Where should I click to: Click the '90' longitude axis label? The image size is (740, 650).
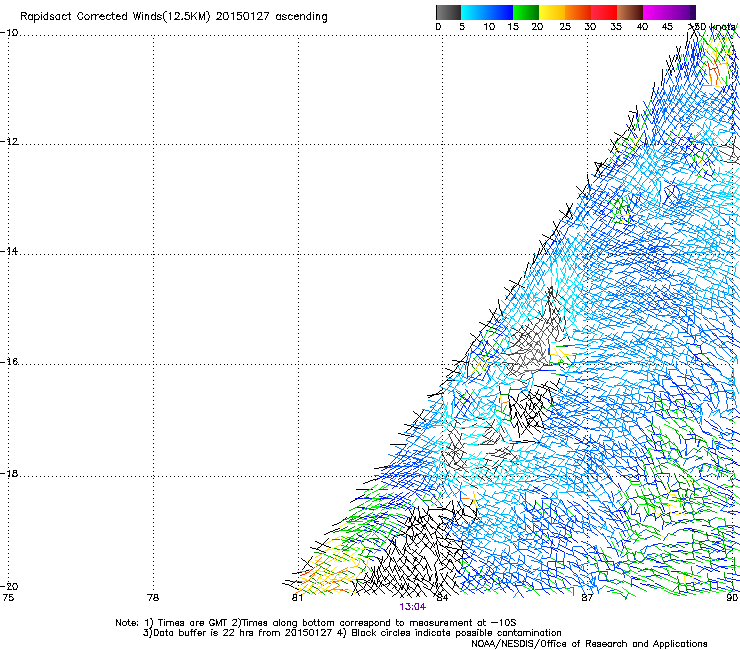pos(732,598)
